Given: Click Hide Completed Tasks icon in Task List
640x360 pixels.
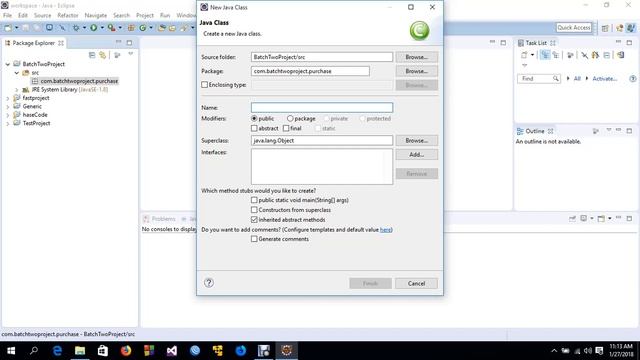Looking at the screenshot, I should 585,55.
